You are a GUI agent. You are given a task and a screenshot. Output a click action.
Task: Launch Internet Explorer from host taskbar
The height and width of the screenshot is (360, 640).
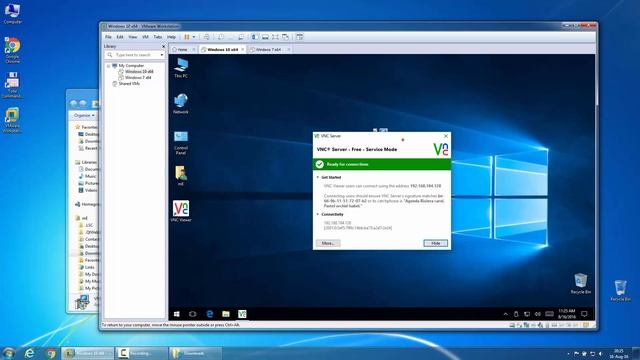pyautogui.click(x=29, y=353)
